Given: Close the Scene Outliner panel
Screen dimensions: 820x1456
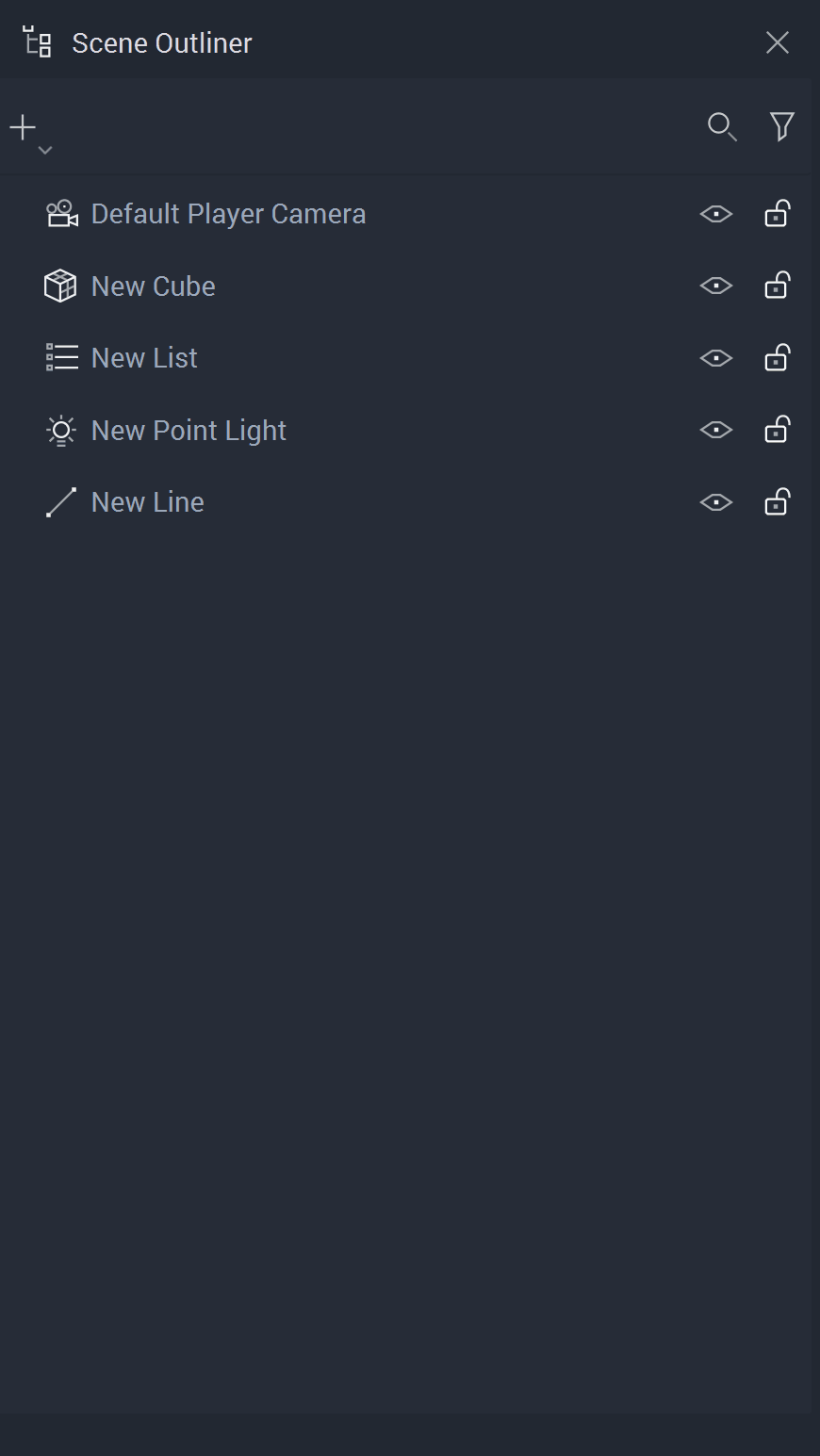Looking at the screenshot, I should click(x=778, y=42).
